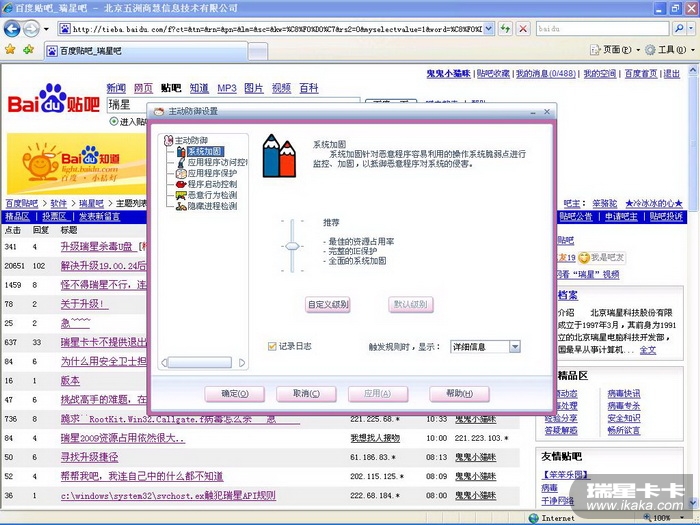Screen dimensions: 700x525
Task: Click the browser Forward arrow button
Action: click(31, 29)
